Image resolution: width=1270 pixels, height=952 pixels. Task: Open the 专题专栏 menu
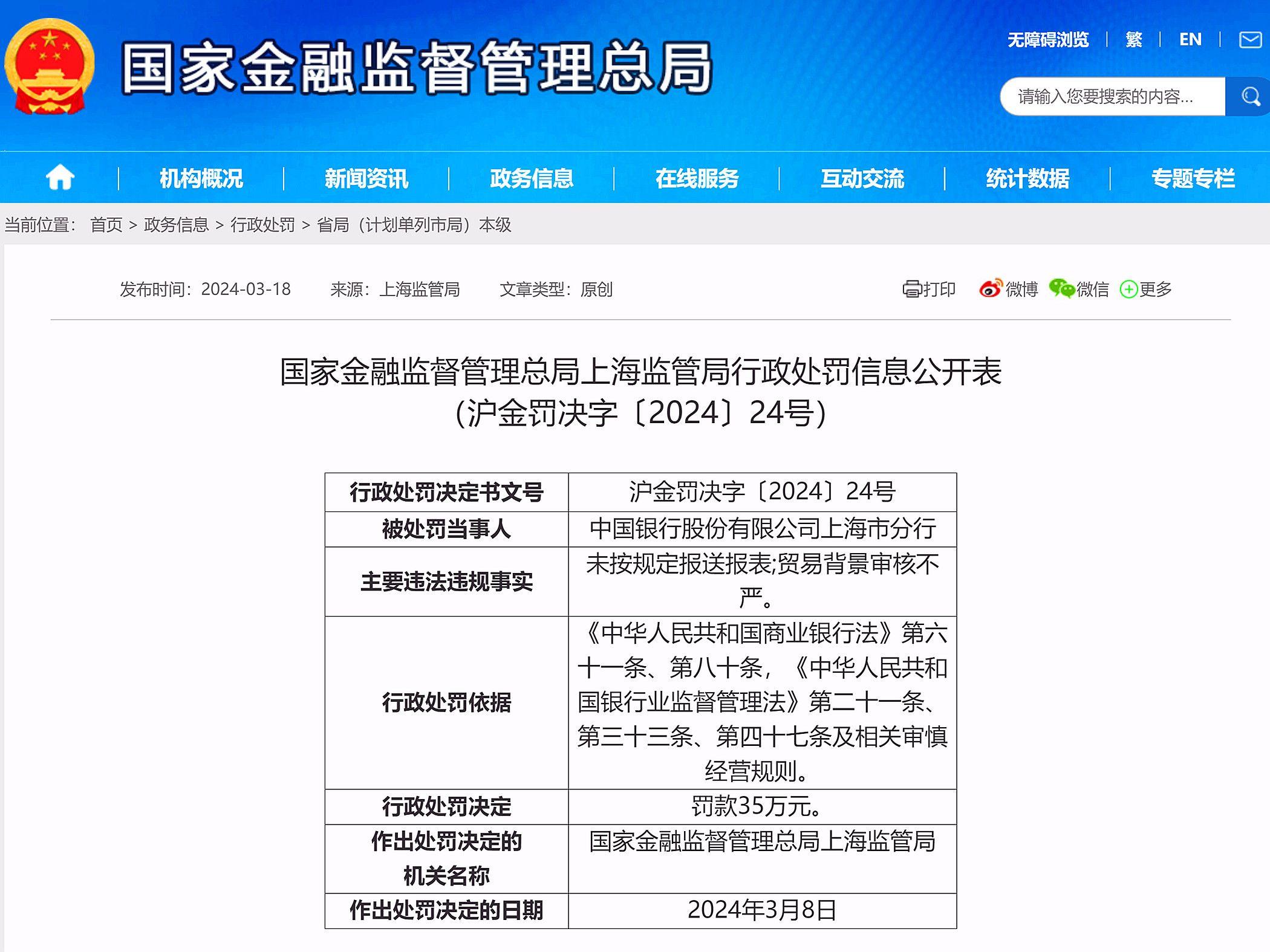[1193, 178]
